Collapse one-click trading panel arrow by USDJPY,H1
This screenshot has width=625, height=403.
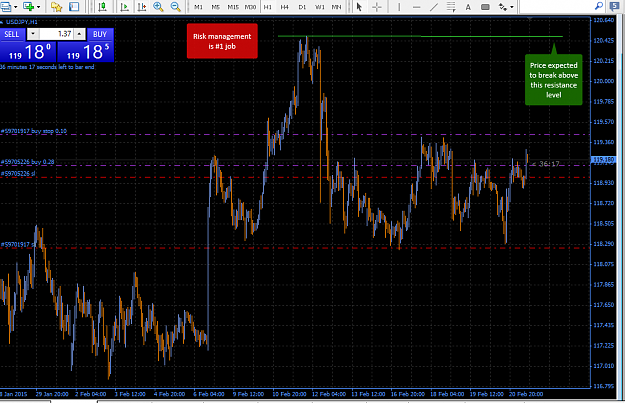(2, 22)
